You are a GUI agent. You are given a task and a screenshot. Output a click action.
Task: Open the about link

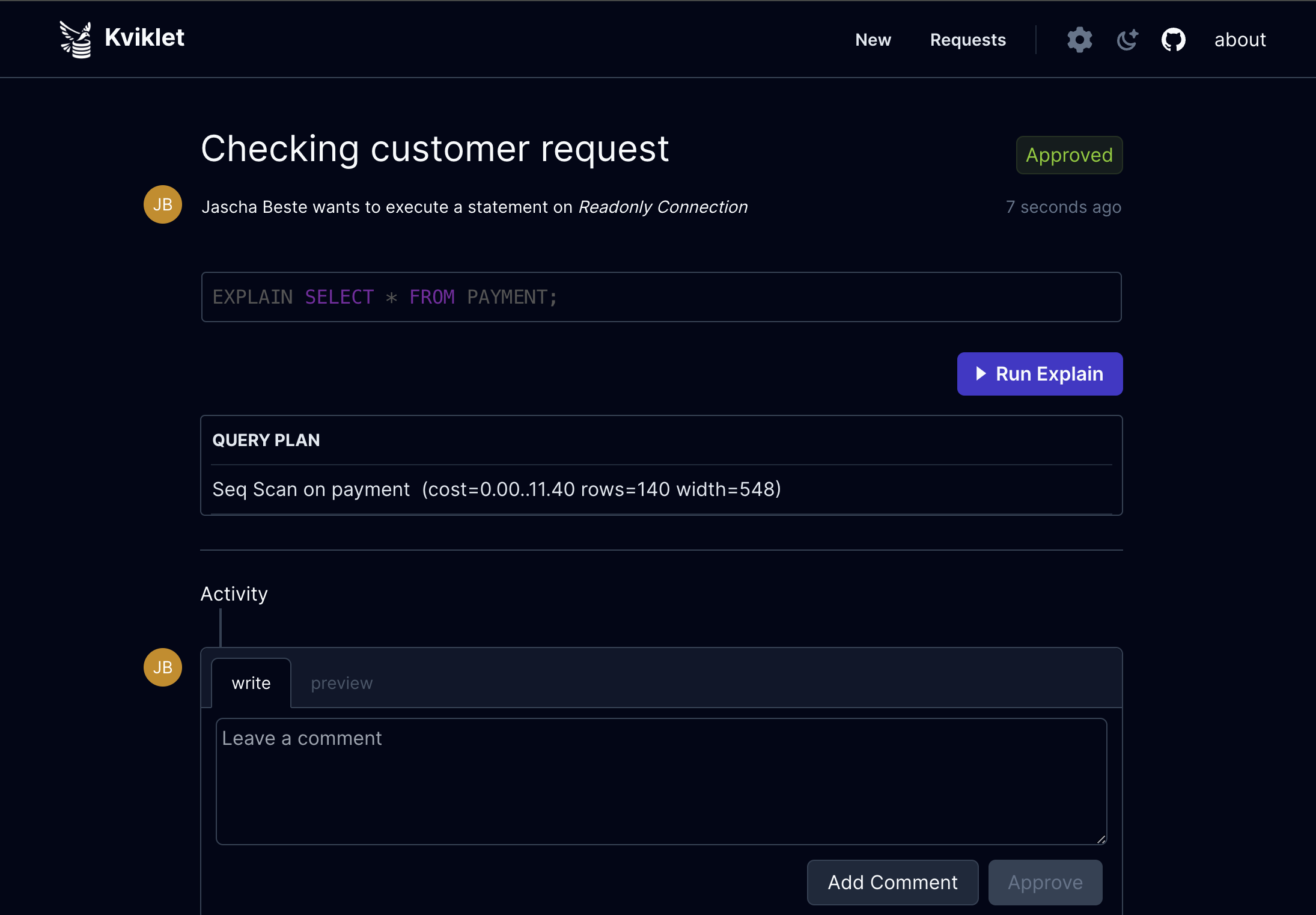(x=1240, y=40)
